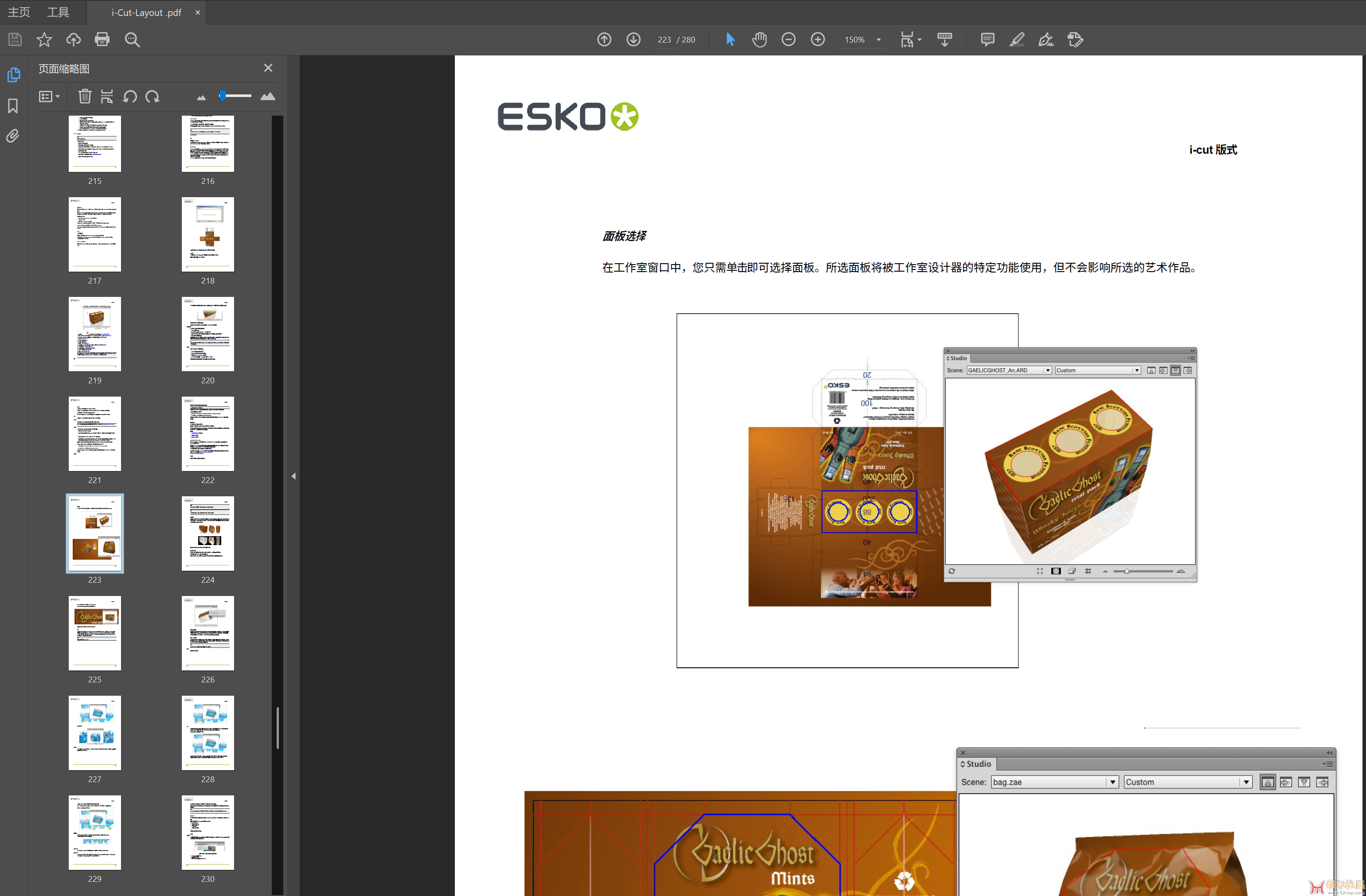
Task: Enlarge thumbnail size large mountain icon
Action: pyautogui.click(x=267, y=96)
